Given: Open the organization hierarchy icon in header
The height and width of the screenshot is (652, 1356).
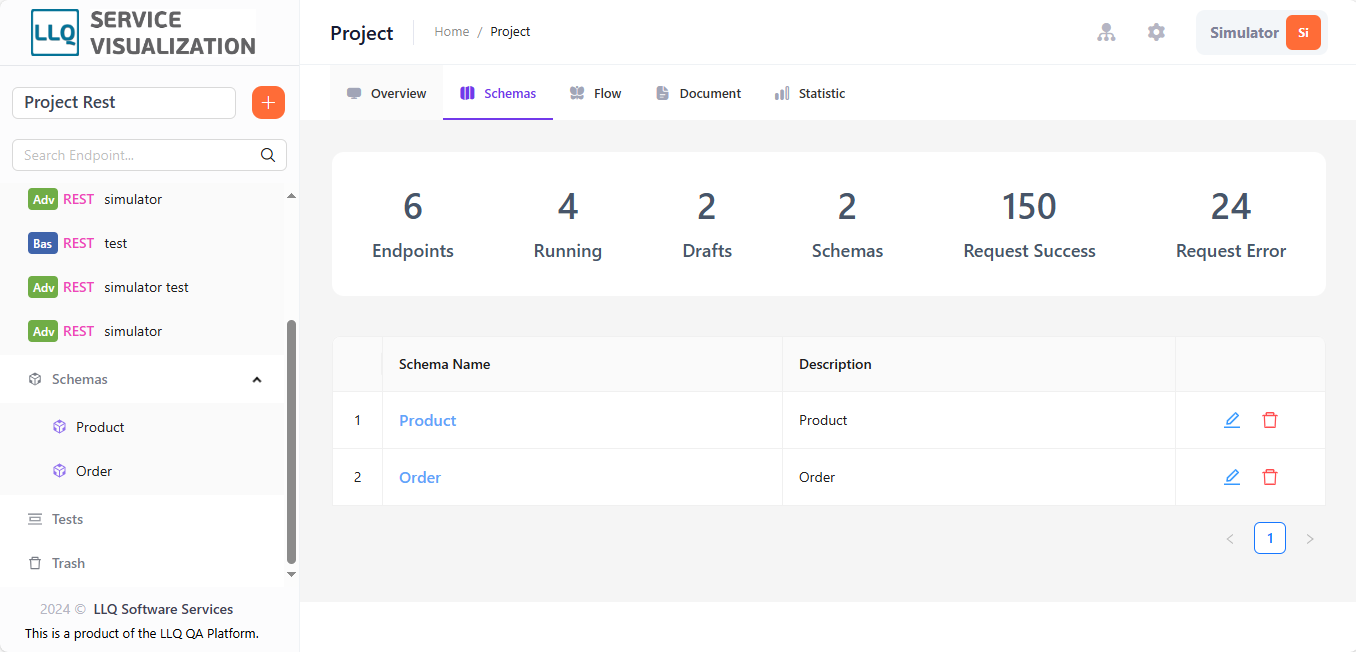Looking at the screenshot, I should coord(1106,32).
